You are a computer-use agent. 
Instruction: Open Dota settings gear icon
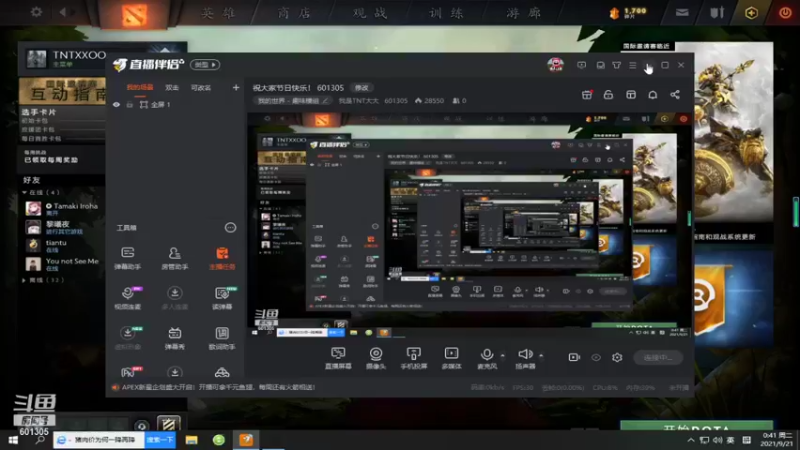coord(36,12)
